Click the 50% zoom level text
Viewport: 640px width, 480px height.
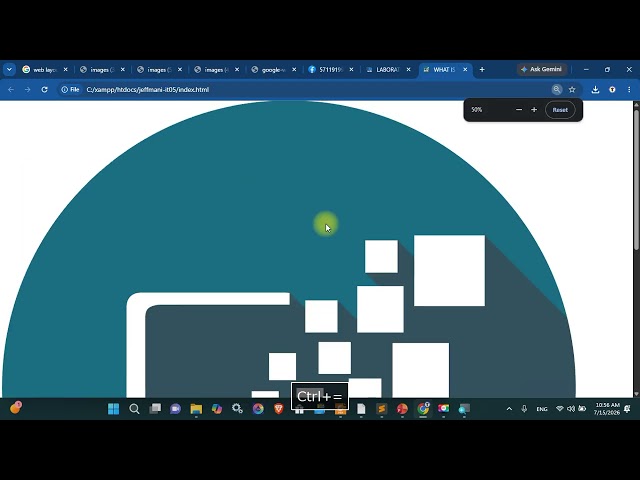click(x=477, y=110)
